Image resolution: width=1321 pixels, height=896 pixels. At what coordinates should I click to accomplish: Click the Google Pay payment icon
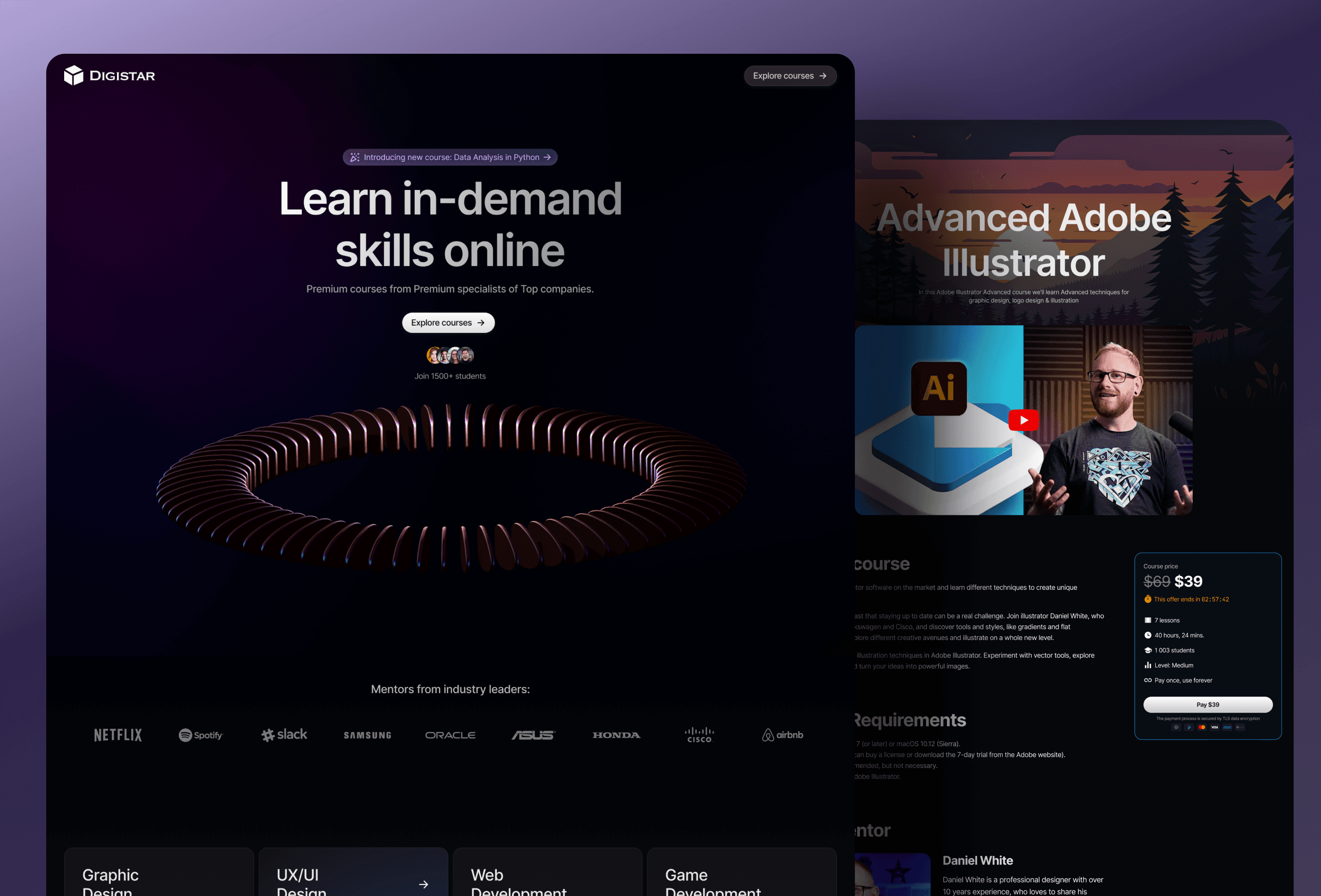coord(1240,727)
